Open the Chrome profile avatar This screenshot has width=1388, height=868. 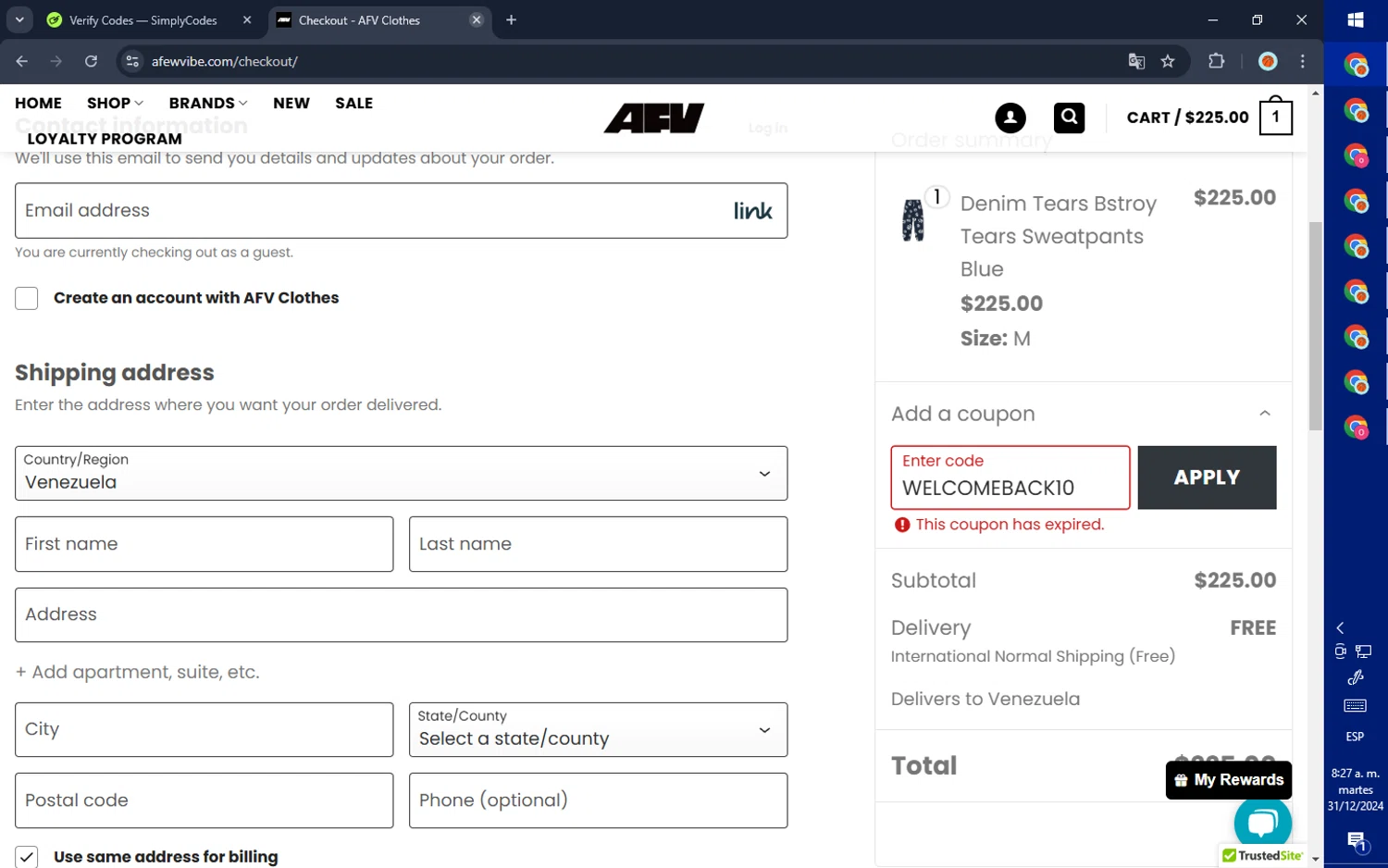1268,61
